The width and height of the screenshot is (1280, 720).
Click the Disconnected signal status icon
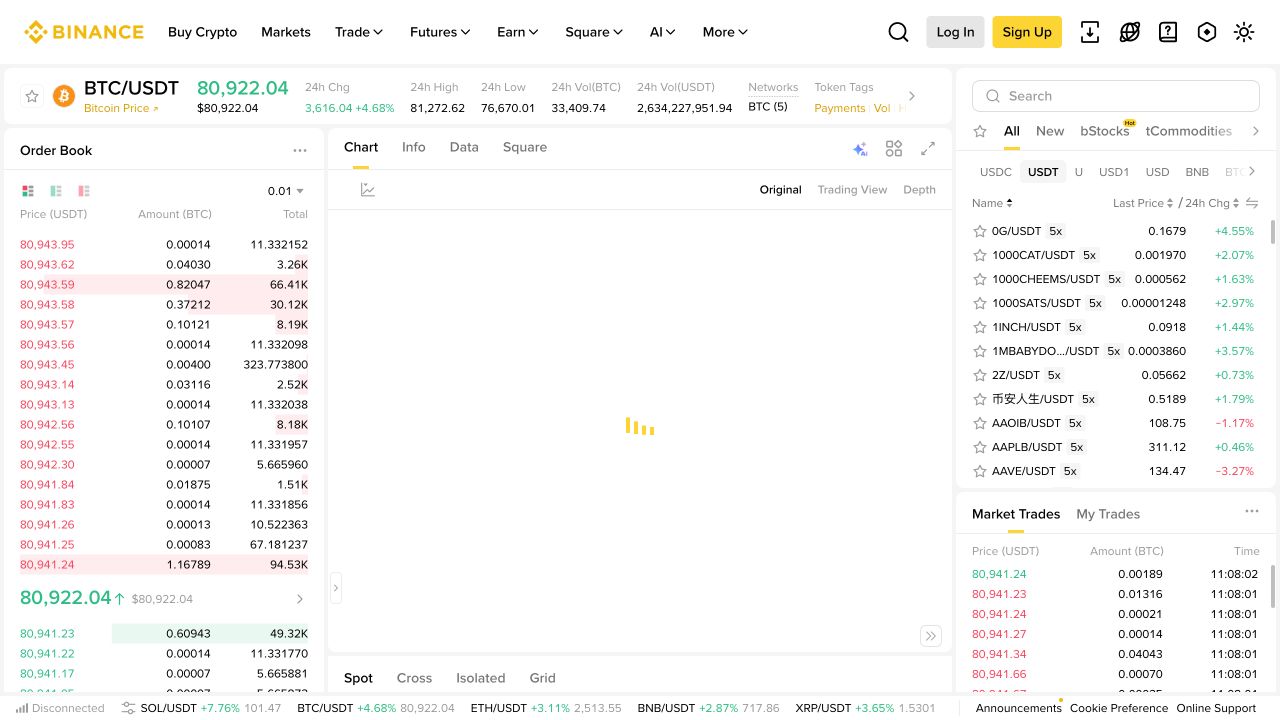tap(22, 708)
